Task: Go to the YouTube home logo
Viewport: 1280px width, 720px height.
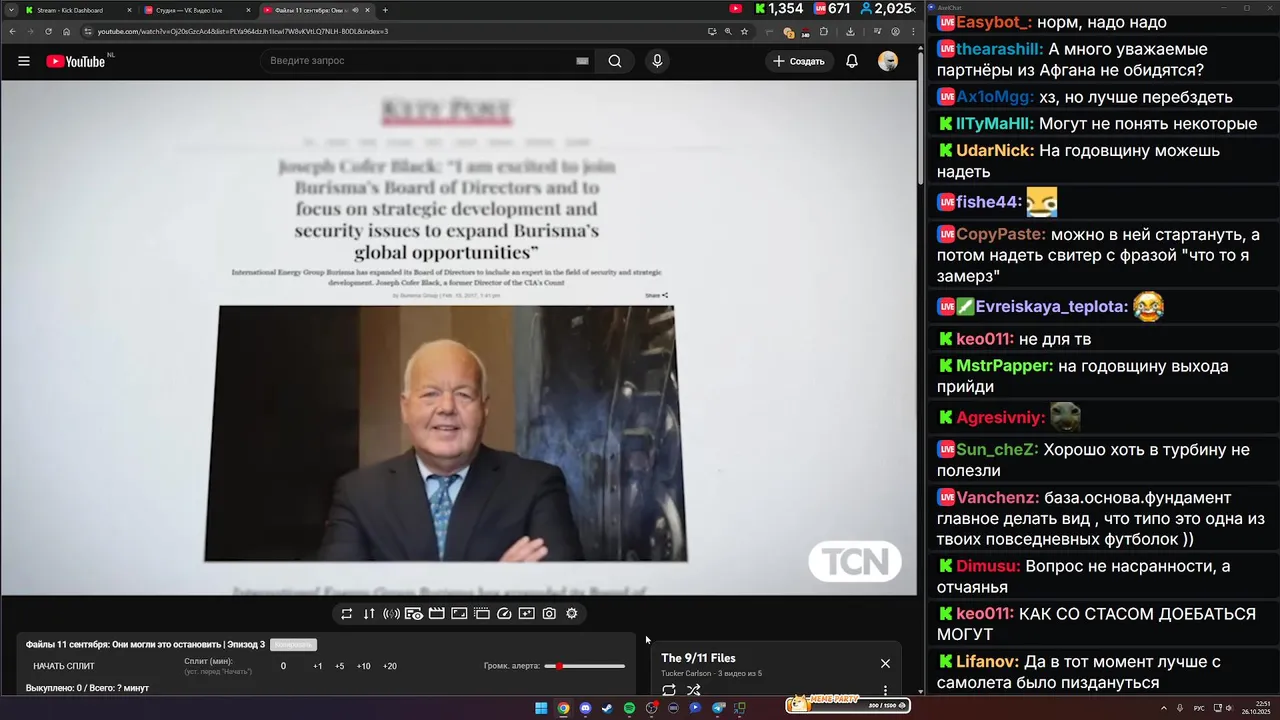Action: [76, 61]
